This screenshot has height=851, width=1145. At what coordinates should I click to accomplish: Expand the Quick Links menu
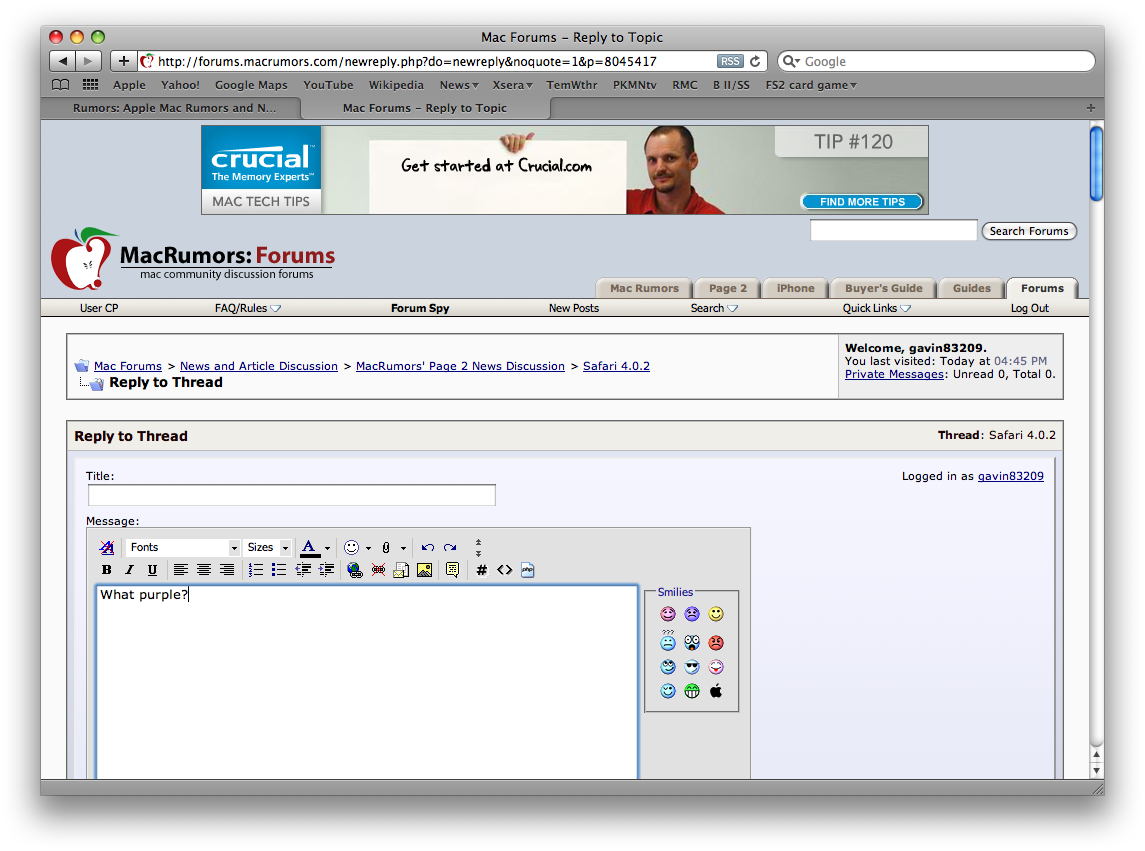(x=876, y=308)
